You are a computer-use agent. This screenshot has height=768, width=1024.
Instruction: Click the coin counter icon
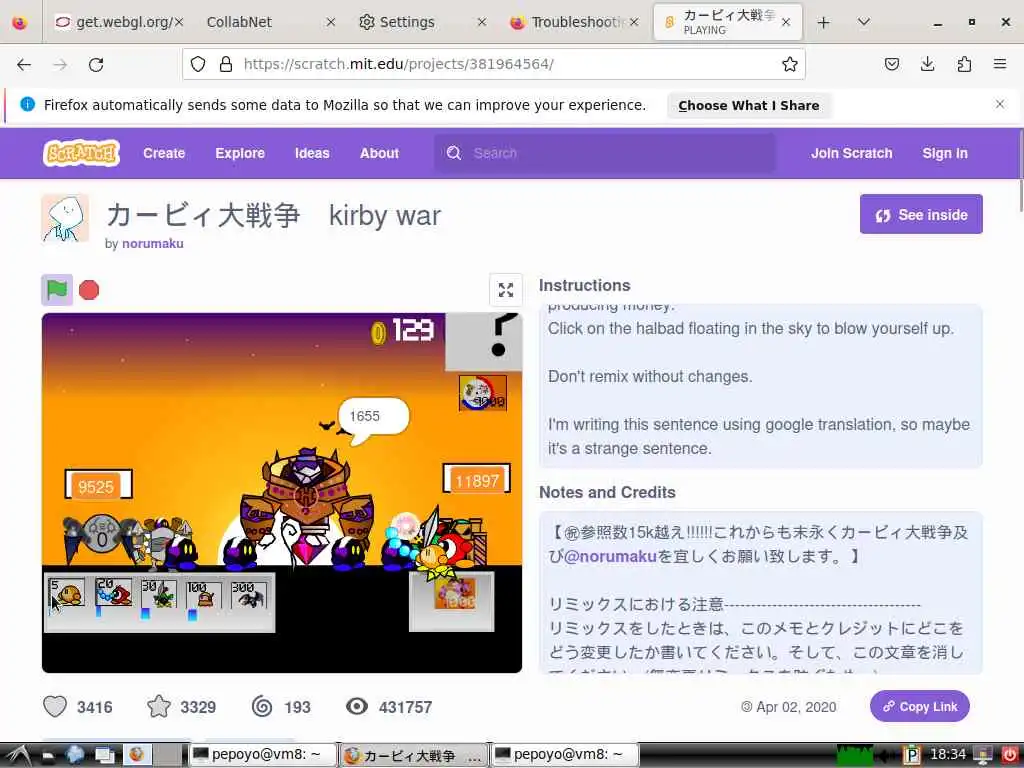coord(378,332)
